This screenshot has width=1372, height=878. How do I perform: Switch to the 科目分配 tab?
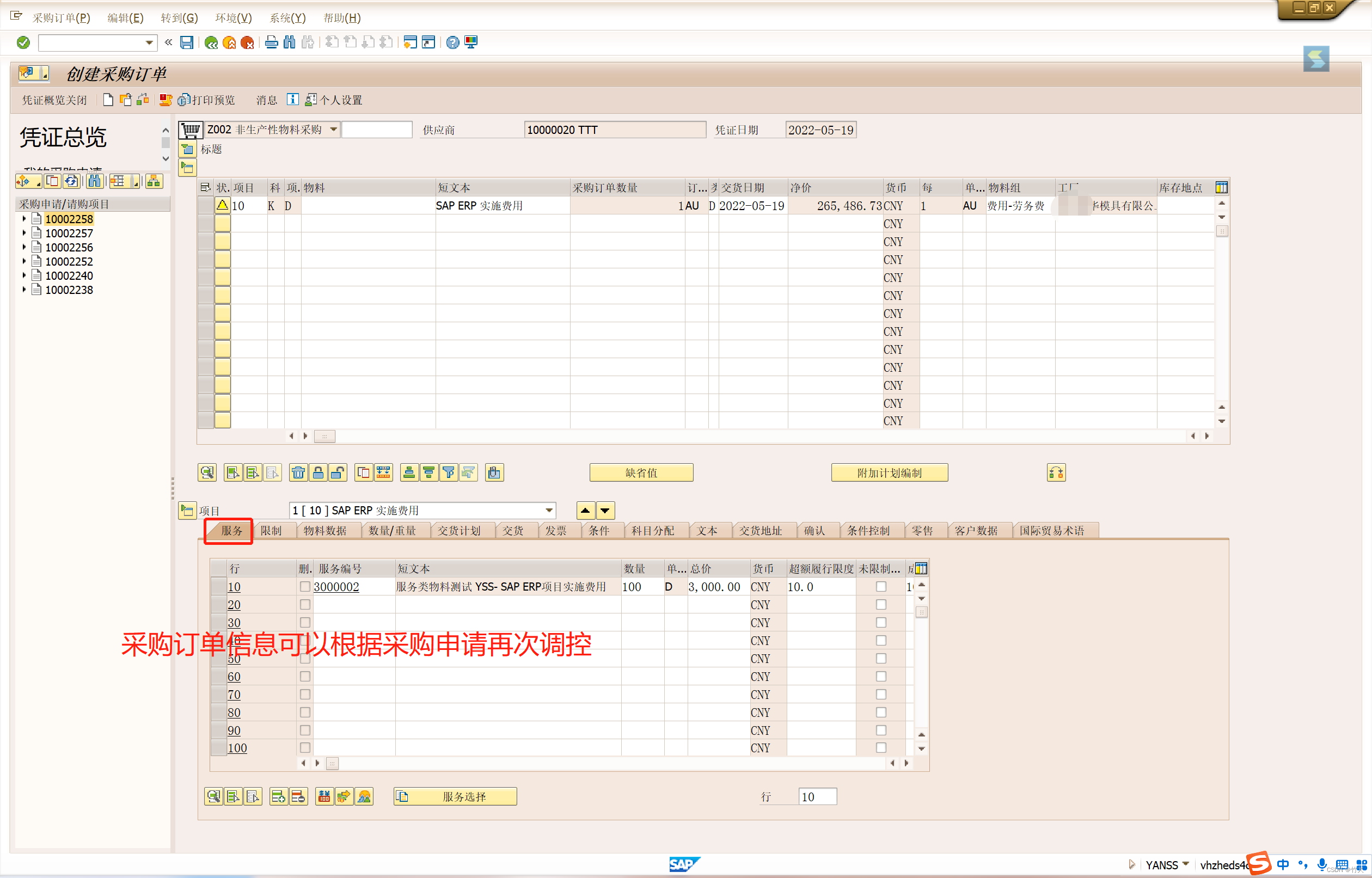coord(652,531)
